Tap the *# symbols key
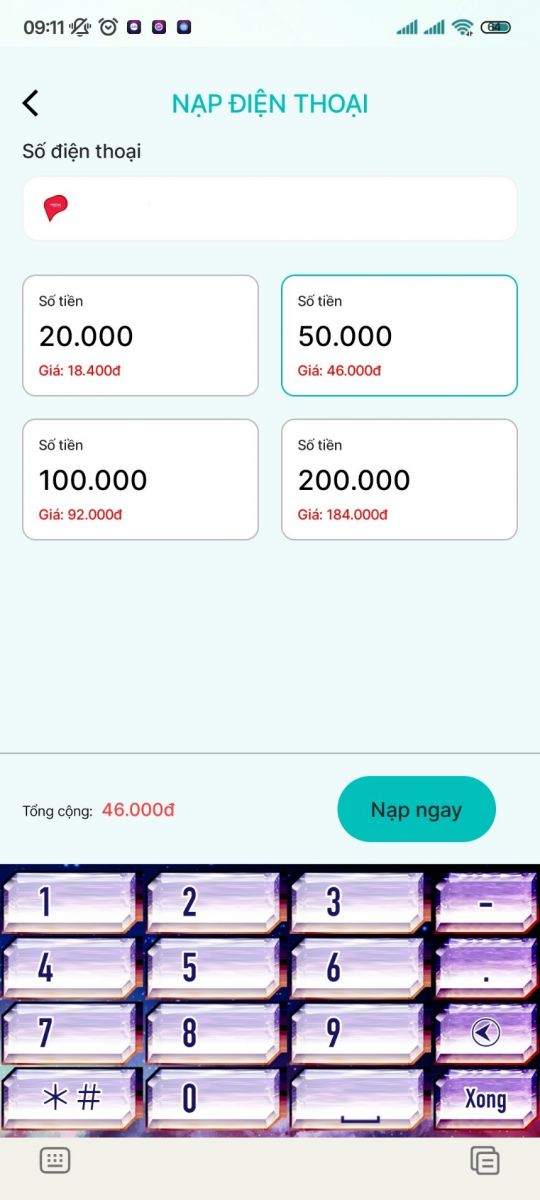The width and height of the screenshot is (540, 1200). (70, 1098)
